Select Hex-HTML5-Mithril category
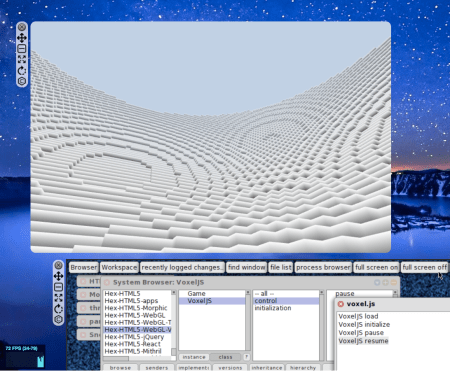 click(x=137, y=351)
